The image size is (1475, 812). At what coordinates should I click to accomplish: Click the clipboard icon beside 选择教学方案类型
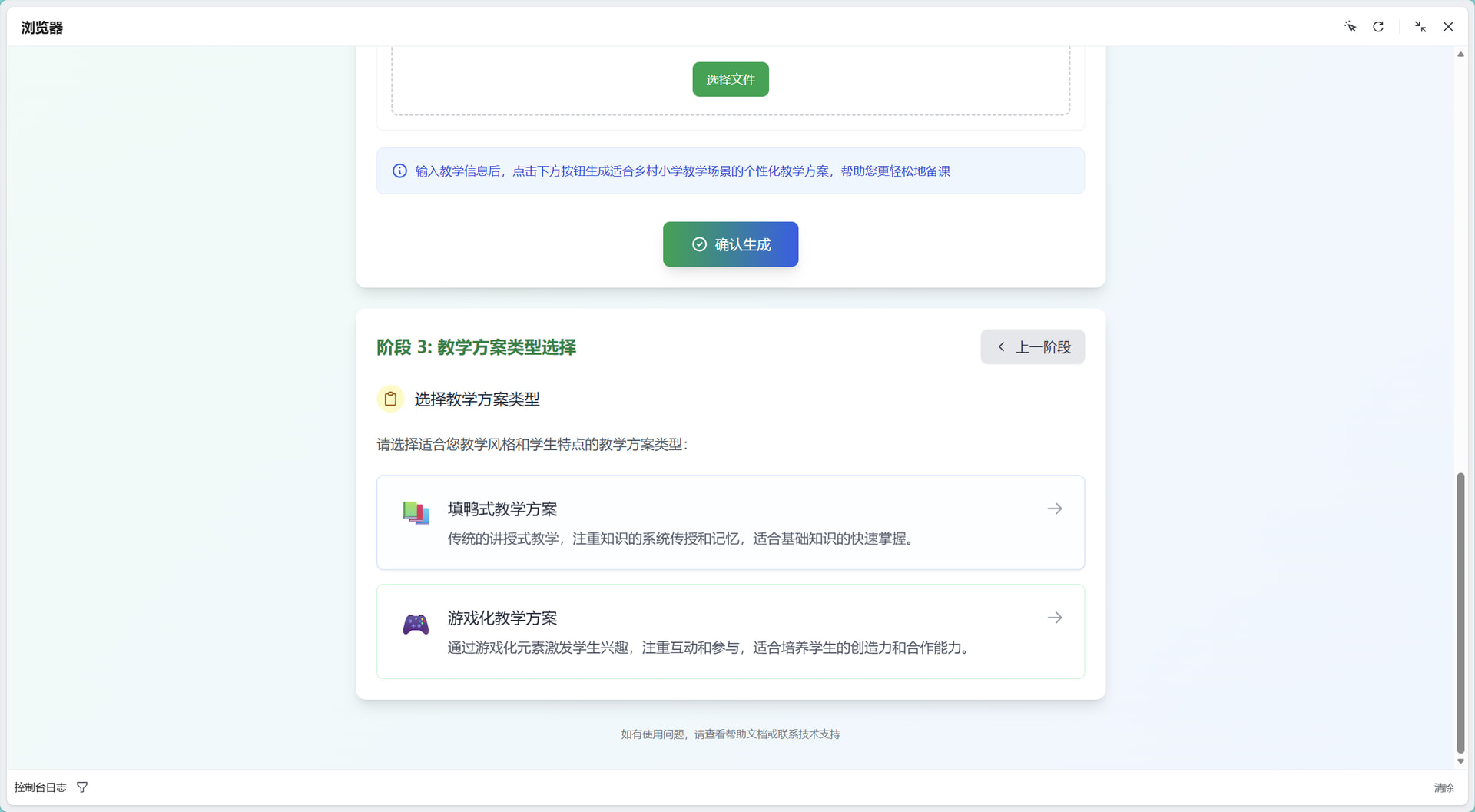(x=390, y=399)
